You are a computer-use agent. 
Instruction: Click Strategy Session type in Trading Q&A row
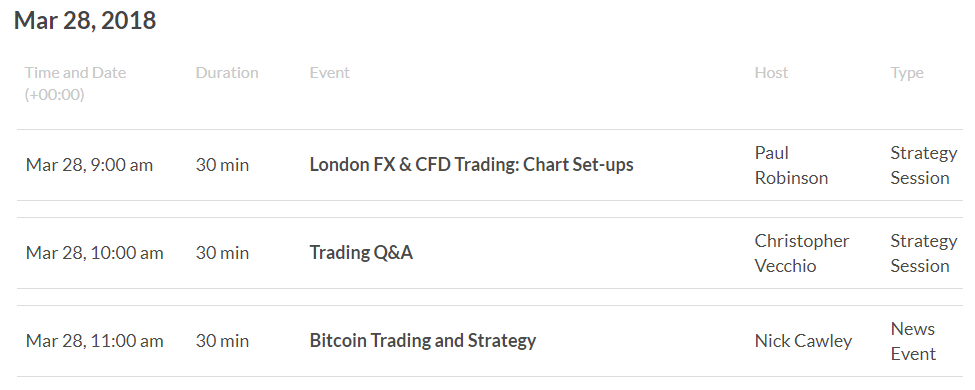coord(923,253)
